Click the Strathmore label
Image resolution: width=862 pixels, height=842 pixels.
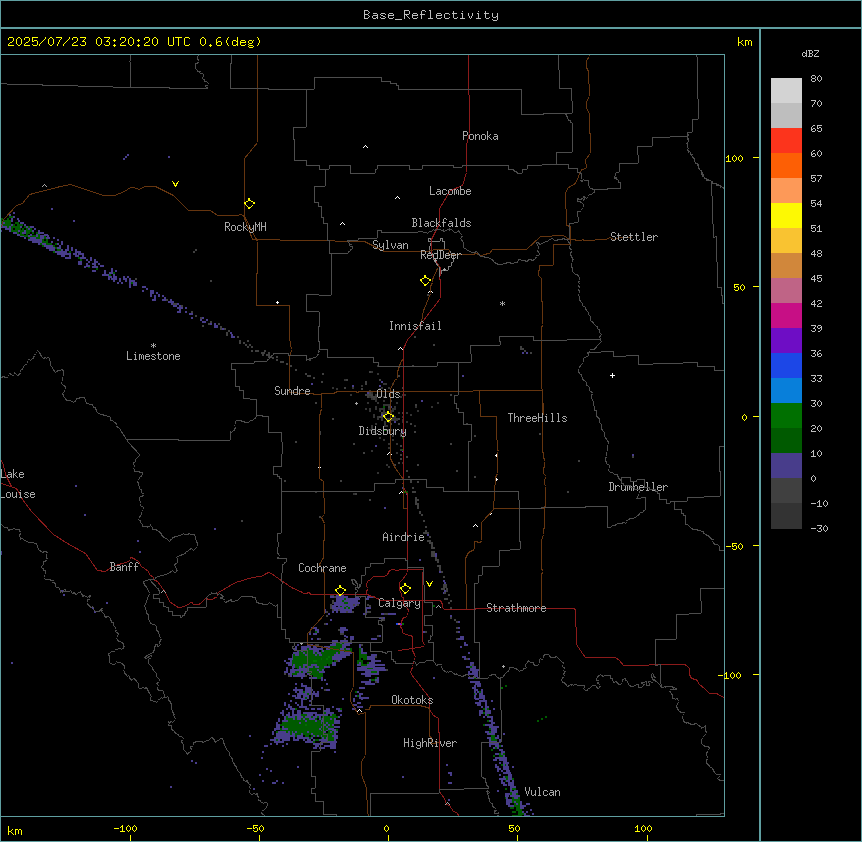[516, 608]
